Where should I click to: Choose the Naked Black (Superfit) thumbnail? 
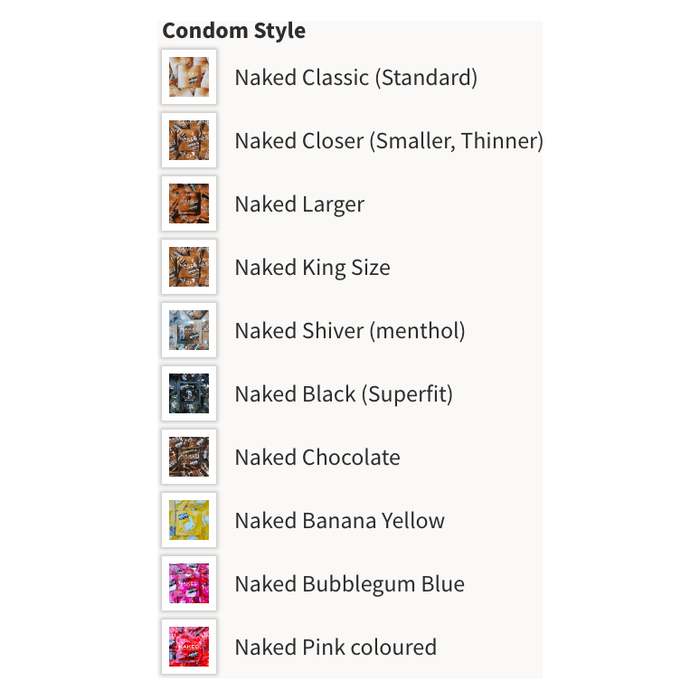(x=189, y=394)
